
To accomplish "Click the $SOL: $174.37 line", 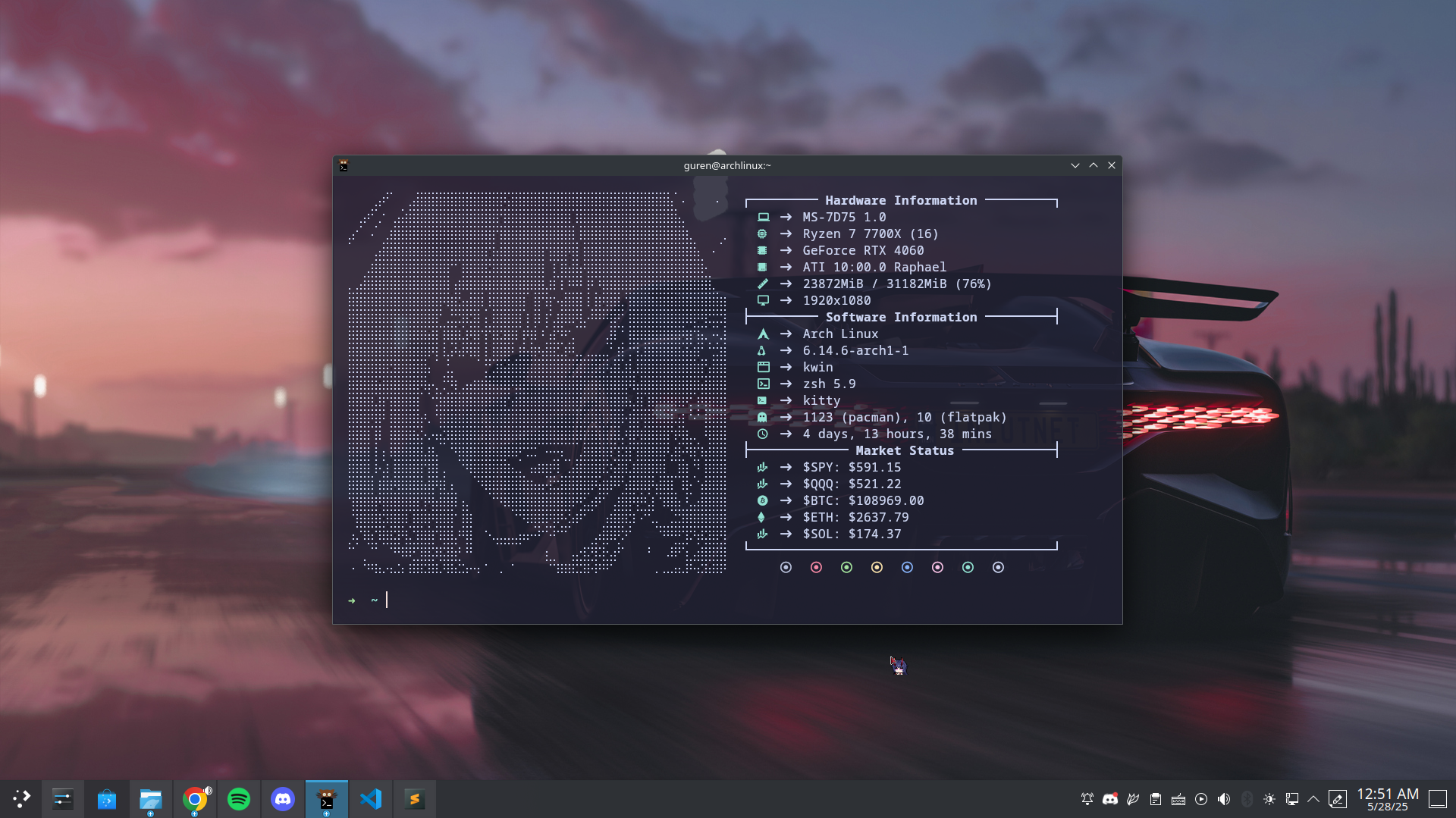I will click(852, 534).
